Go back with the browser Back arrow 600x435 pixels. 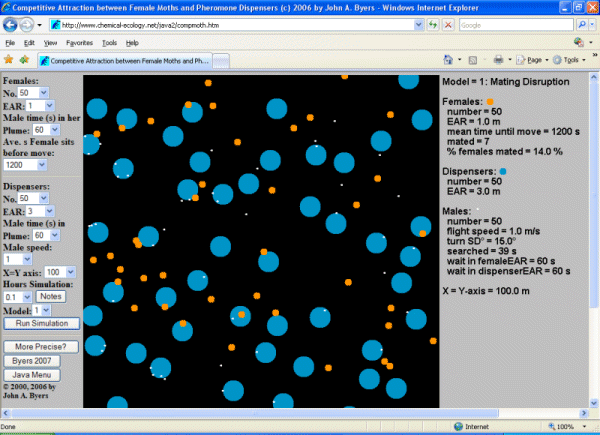[x=10, y=25]
